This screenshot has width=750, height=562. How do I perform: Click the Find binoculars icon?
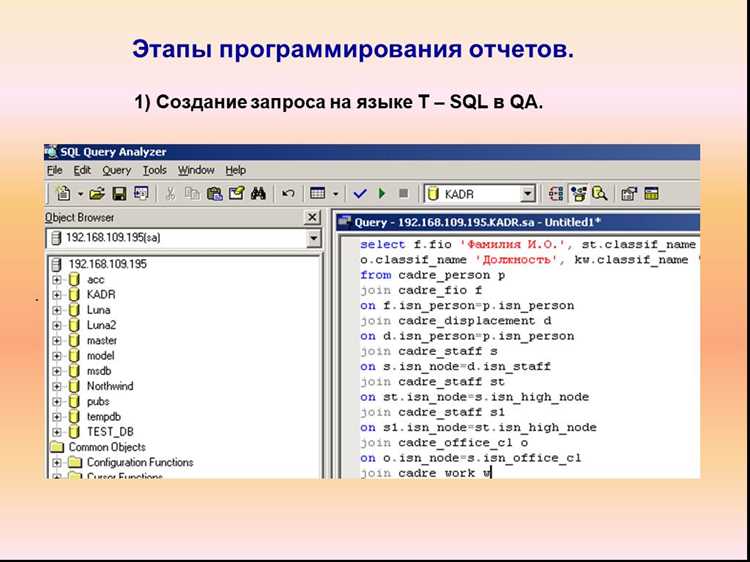258,194
